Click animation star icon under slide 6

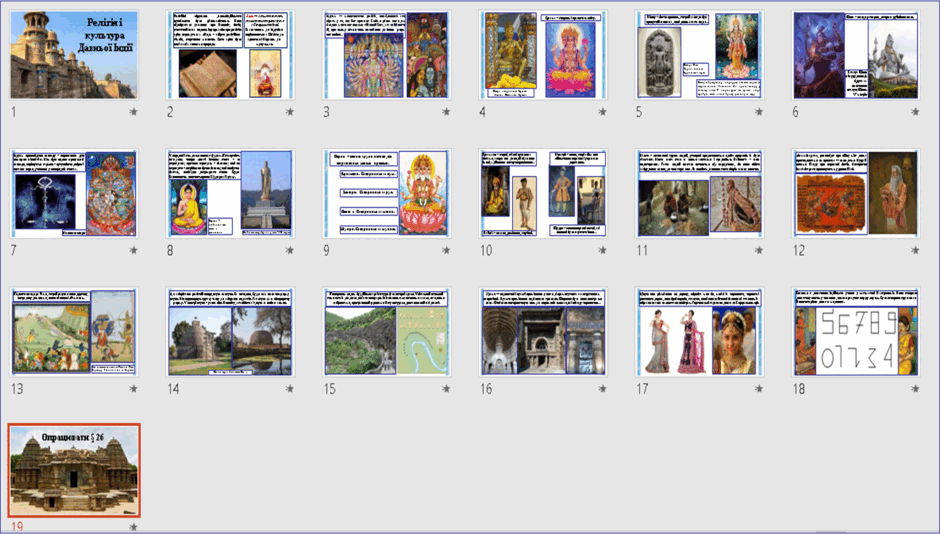[915, 111]
